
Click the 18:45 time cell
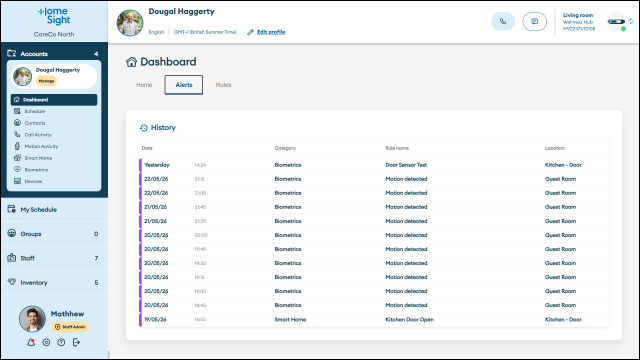200,305
